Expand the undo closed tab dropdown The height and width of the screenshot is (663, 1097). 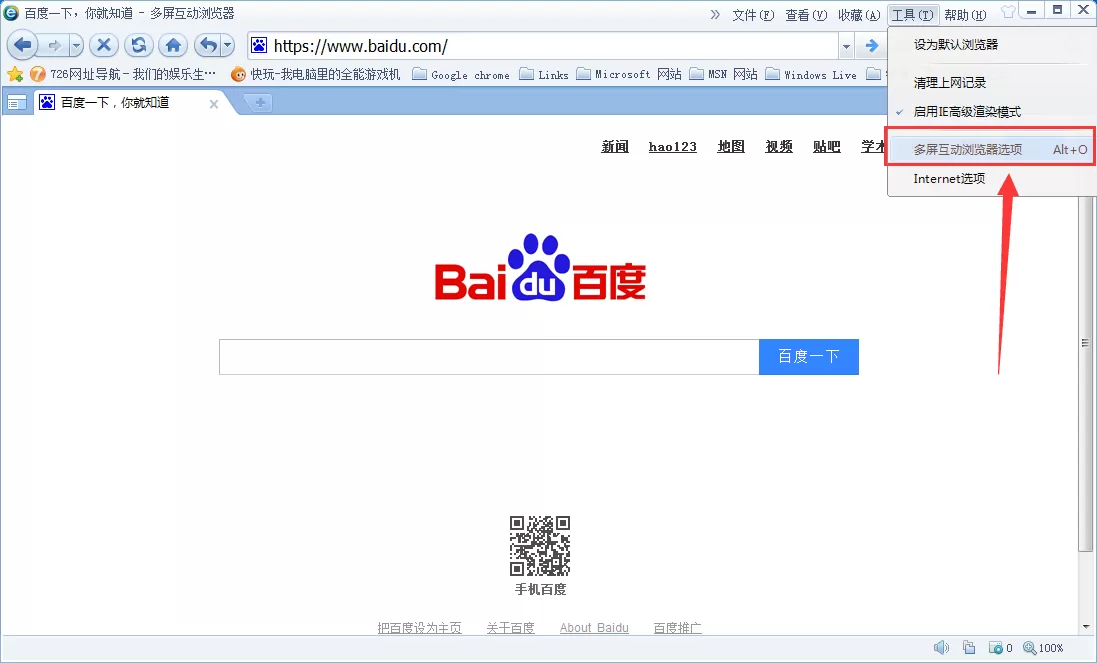click(x=227, y=46)
